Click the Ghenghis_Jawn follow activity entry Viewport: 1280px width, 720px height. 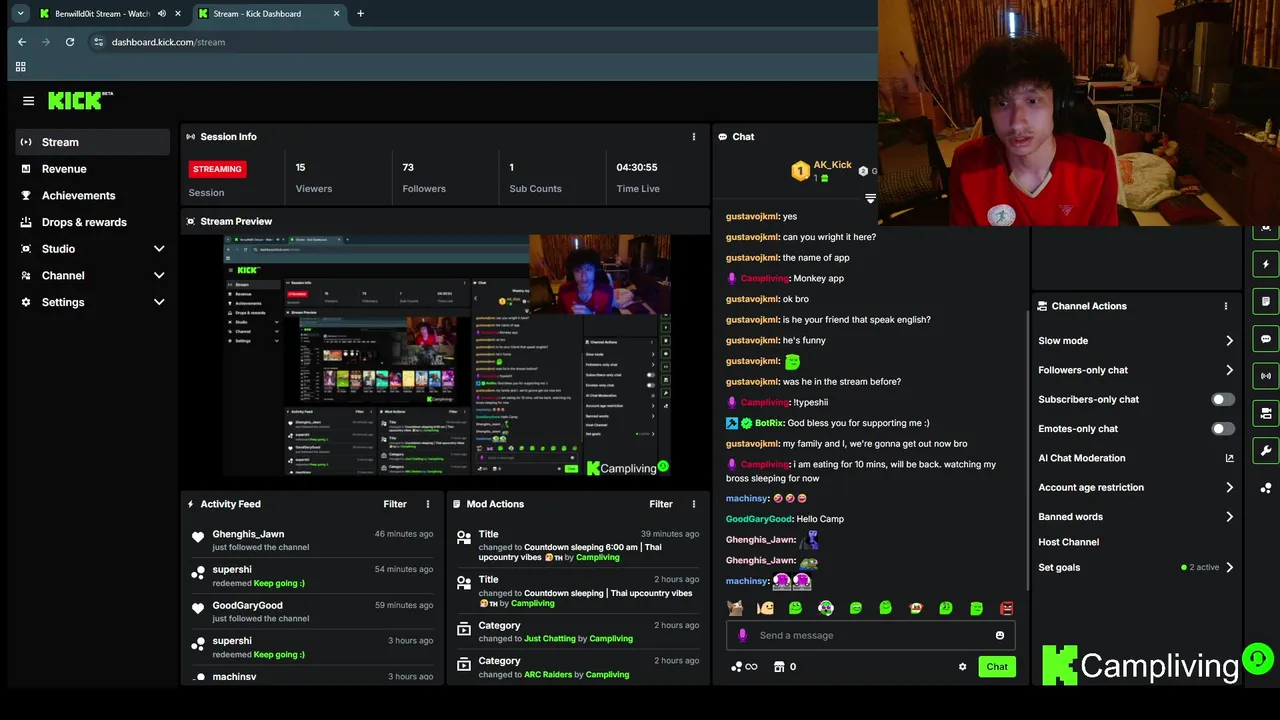tap(312, 540)
